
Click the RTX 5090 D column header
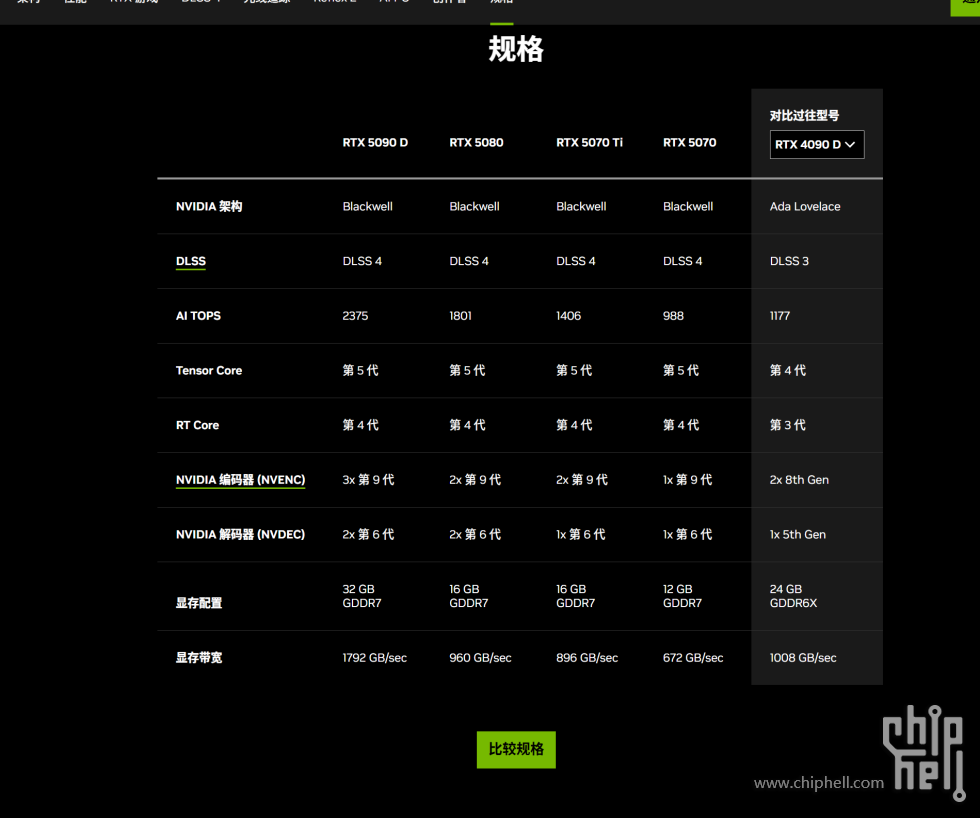pyautogui.click(x=375, y=142)
